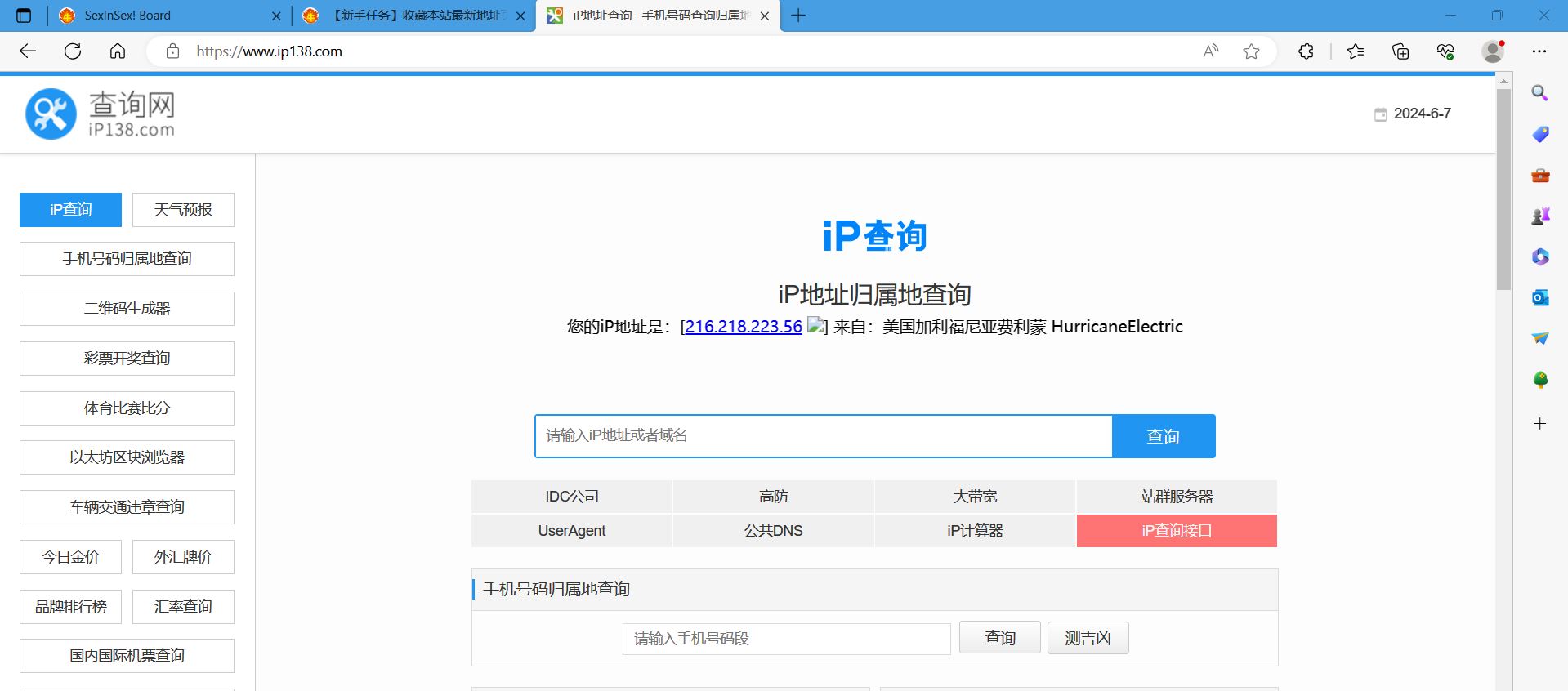Open sidebar Outlook icon
This screenshot has width=1568, height=691.
click(1540, 297)
